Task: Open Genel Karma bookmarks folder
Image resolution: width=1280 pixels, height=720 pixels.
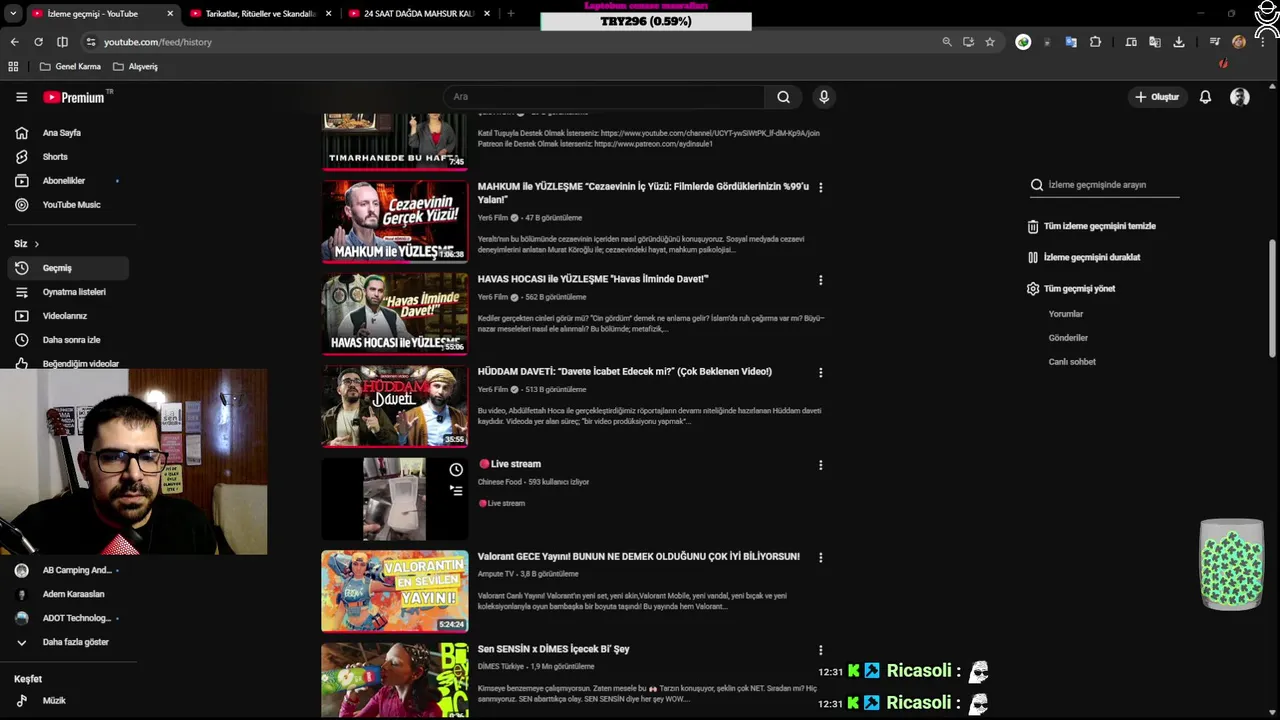Action: [x=70, y=67]
